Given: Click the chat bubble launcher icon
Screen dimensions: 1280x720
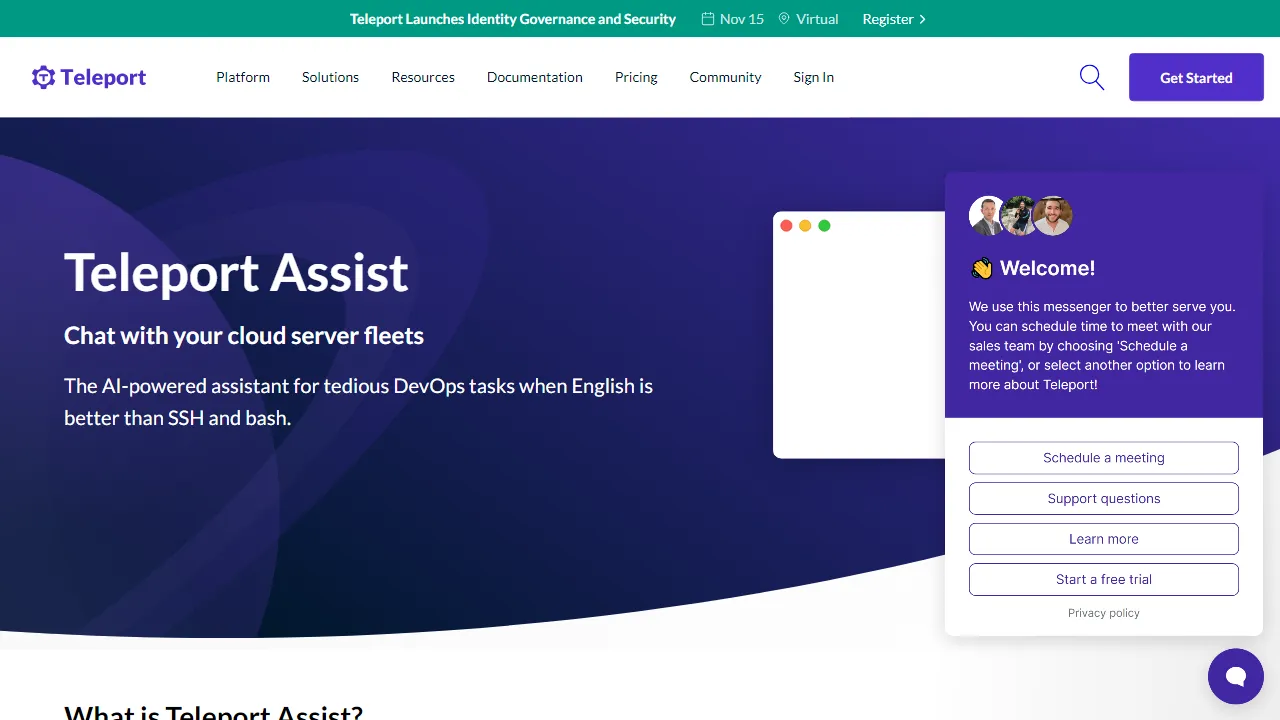Looking at the screenshot, I should point(1236,676).
